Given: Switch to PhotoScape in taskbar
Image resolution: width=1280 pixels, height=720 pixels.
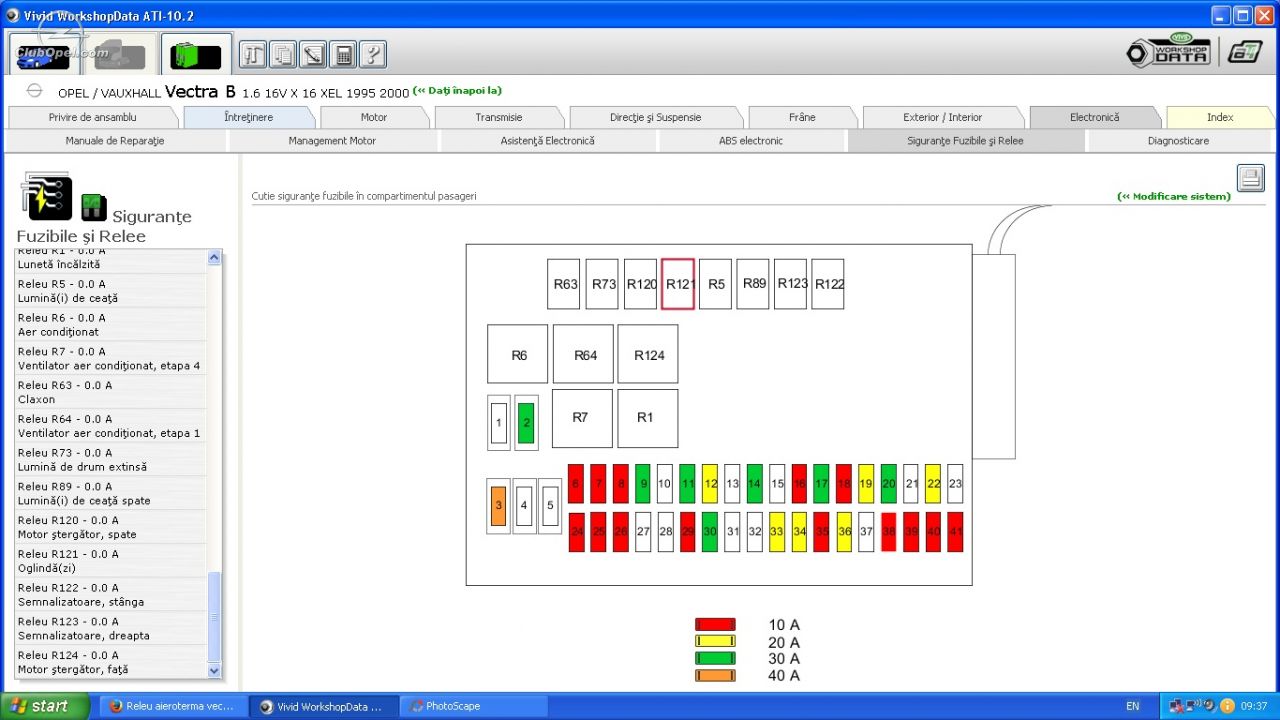Looking at the screenshot, I should pos(473,706).
